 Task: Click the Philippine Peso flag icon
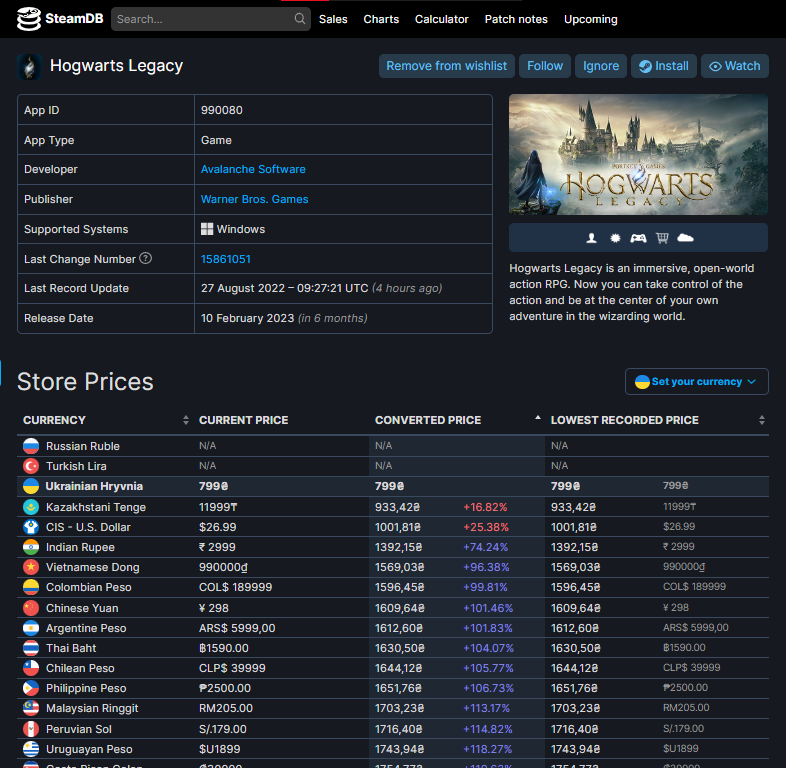coord(31,688)
